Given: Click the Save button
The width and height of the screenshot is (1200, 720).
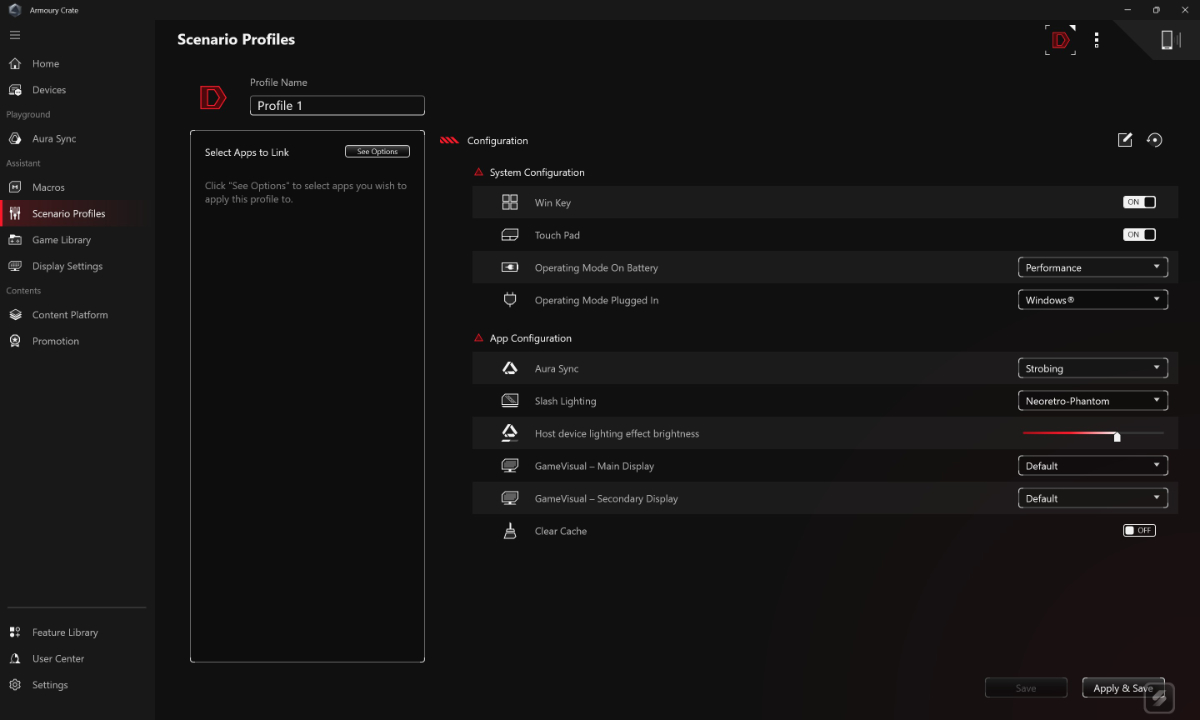Looking at the screenshot, I should point(1026,688).
